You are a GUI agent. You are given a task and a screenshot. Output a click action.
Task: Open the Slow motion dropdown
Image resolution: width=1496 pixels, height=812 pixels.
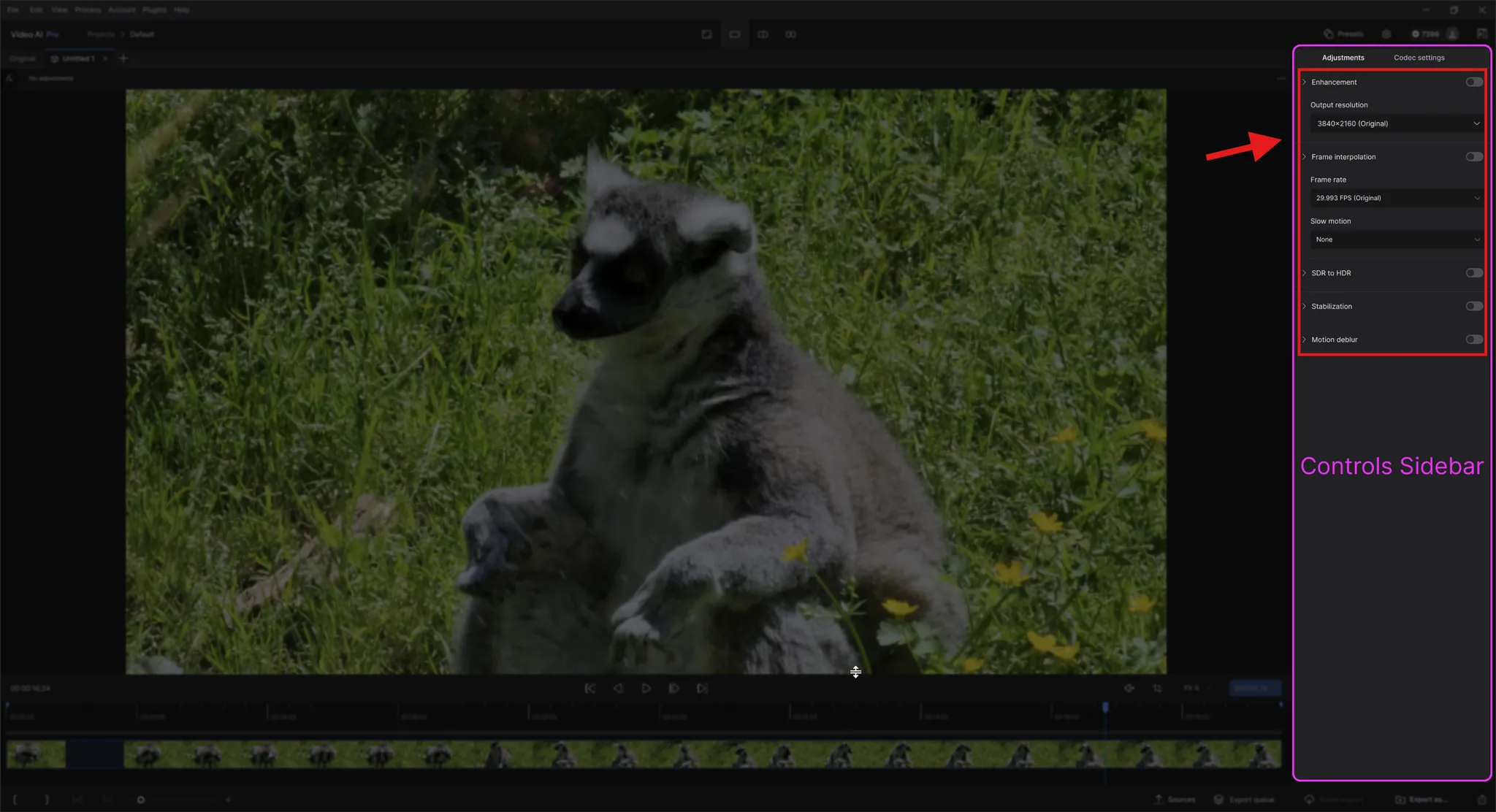[x=1397, y=240]
